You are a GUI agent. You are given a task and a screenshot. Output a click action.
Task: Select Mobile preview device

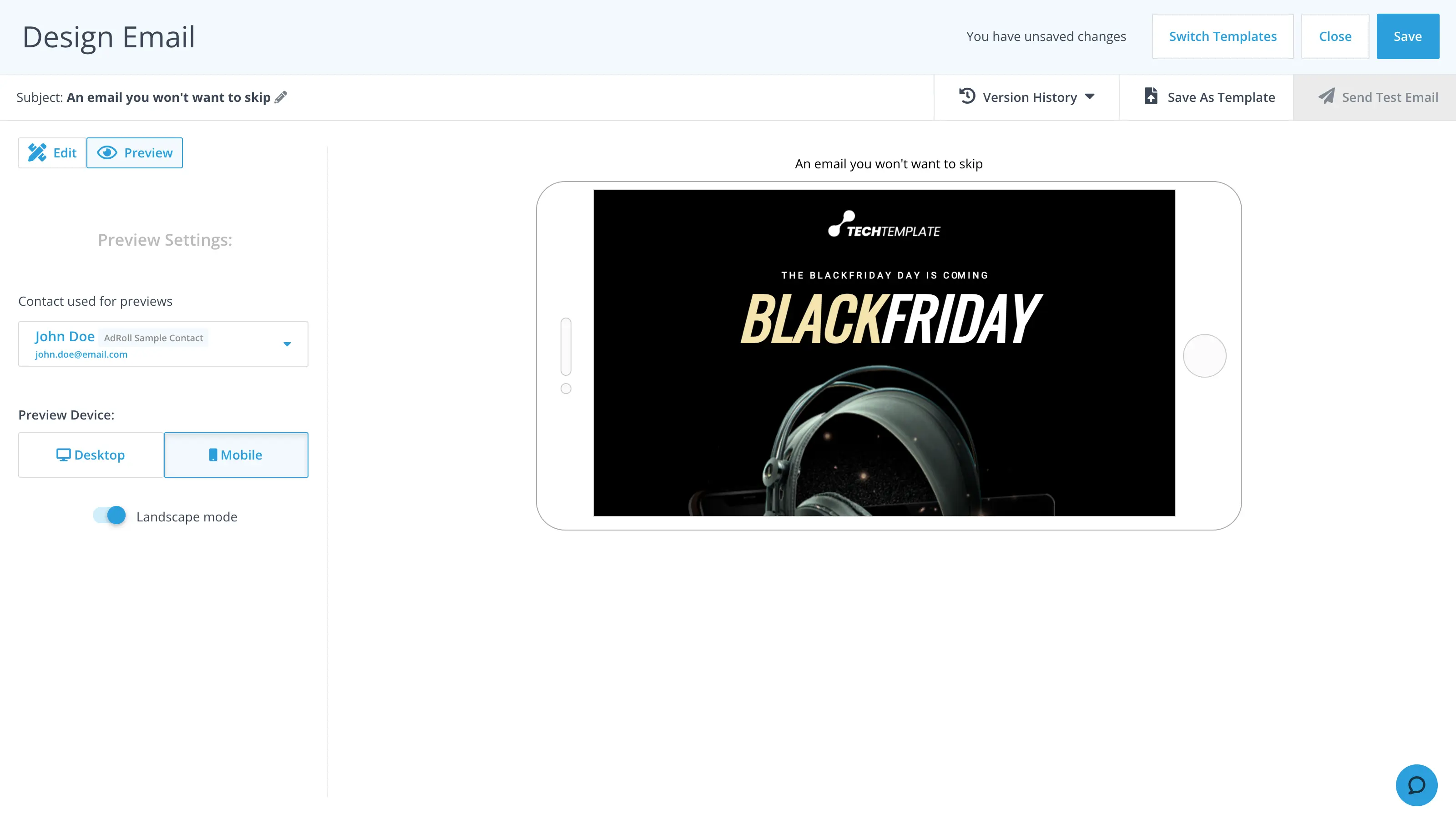[x=236, y=455]
